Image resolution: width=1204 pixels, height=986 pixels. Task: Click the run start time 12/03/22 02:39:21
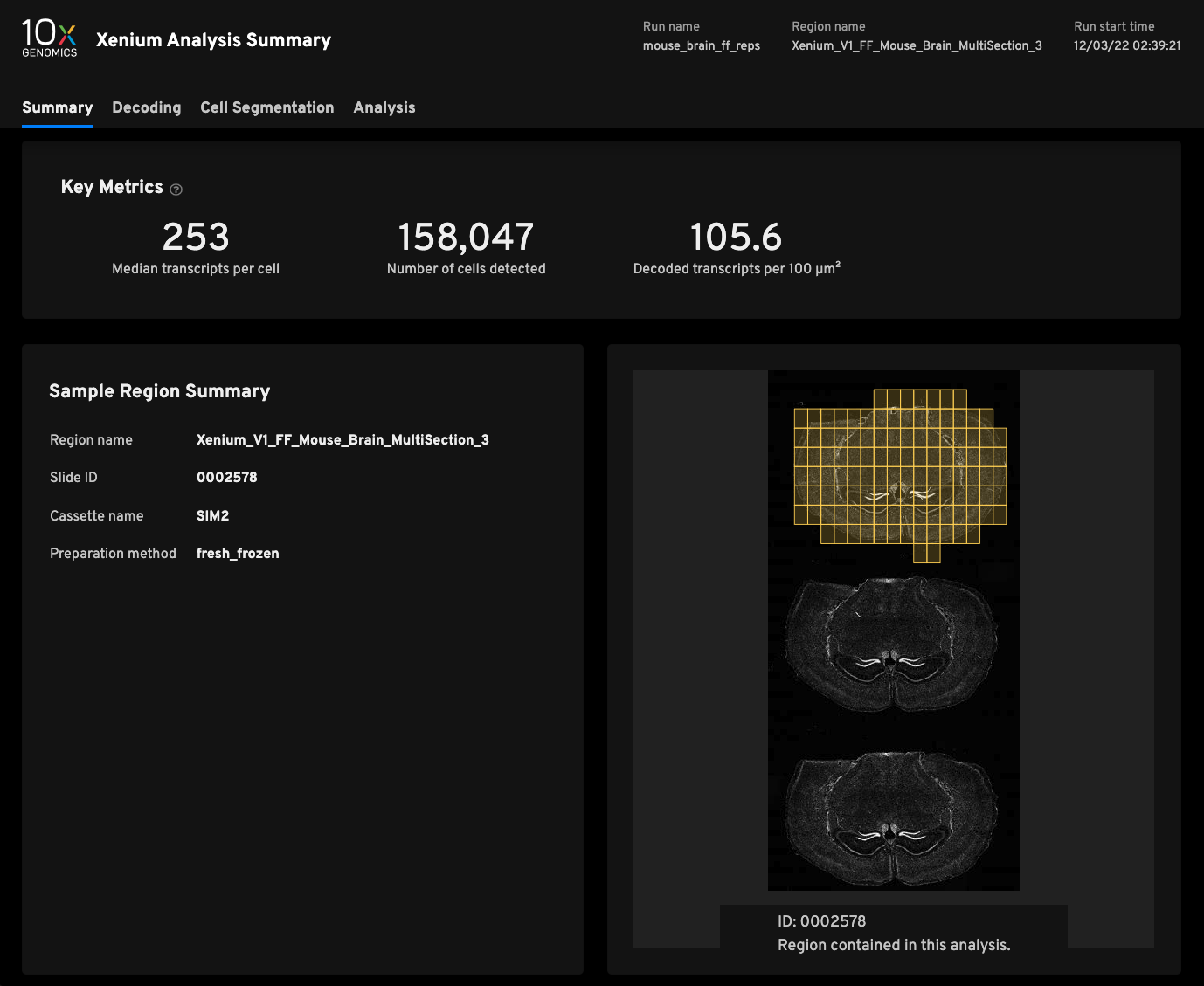click(x=1127, y=45)
